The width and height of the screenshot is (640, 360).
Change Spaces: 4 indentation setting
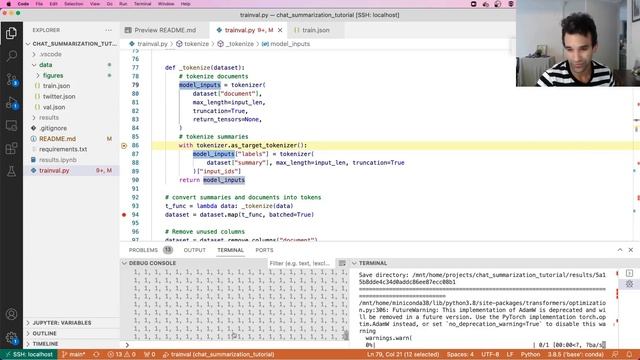click(460, 354)
